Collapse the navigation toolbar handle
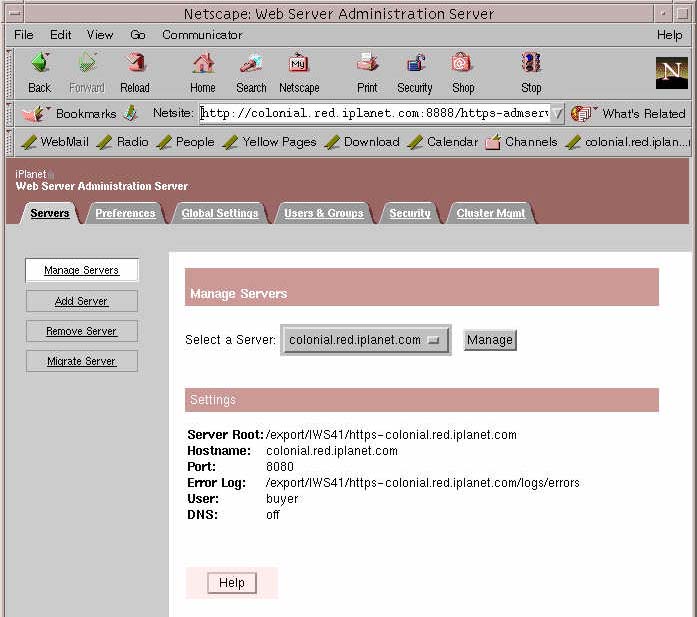Screen dimensions: 697x617 pos(9,73)
